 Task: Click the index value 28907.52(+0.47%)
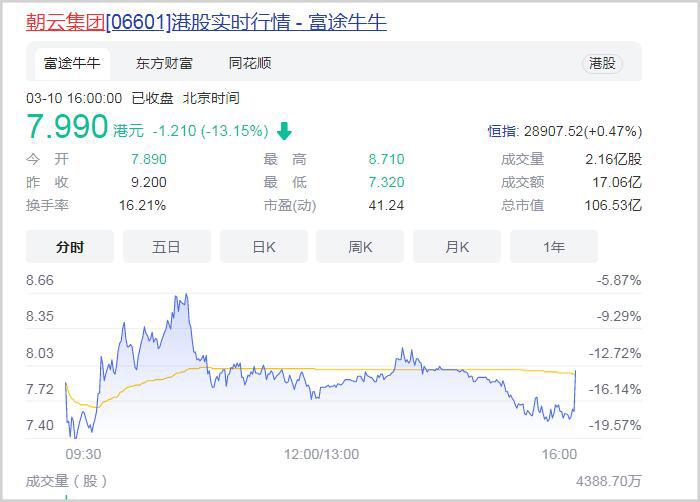583,131
